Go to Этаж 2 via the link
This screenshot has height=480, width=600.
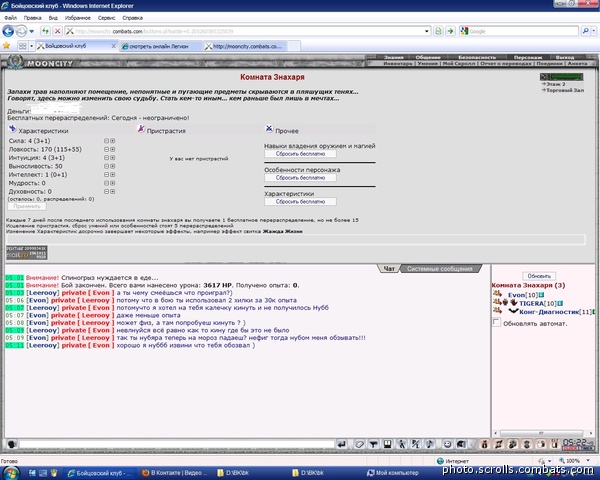point(556,84)
